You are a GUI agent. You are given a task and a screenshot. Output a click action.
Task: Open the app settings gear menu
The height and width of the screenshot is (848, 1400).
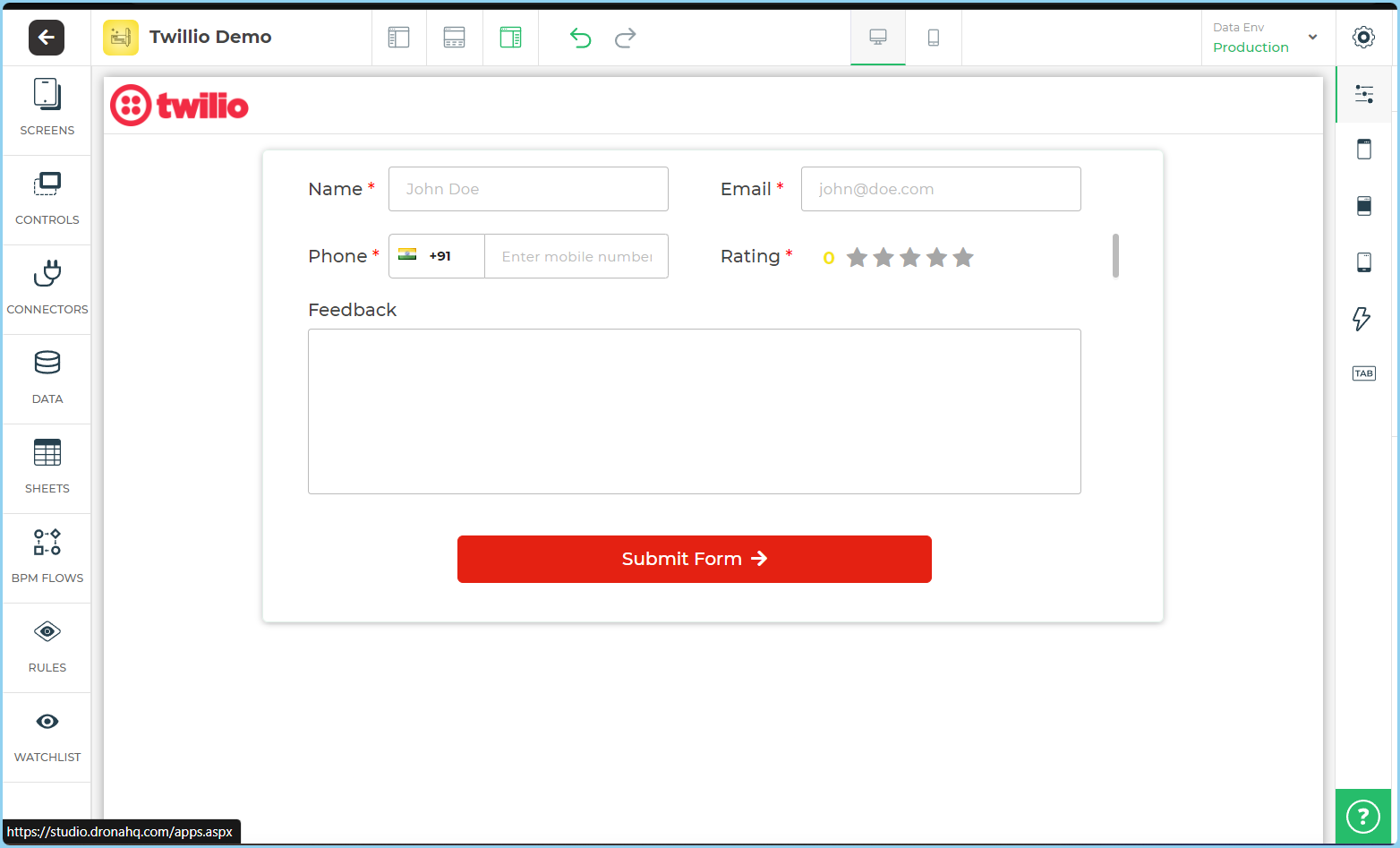1363,38
